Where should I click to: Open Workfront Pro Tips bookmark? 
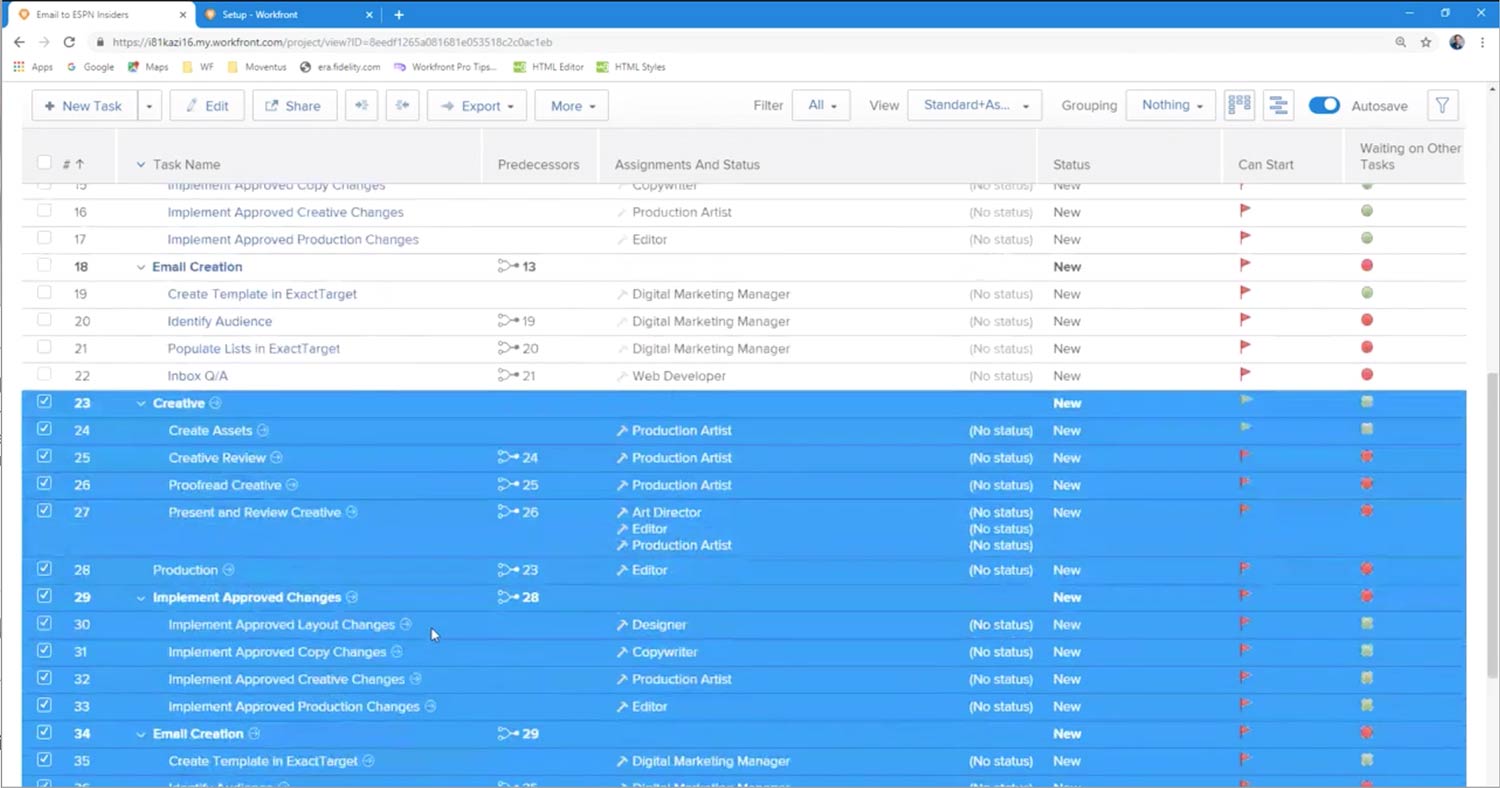(446, 67)
